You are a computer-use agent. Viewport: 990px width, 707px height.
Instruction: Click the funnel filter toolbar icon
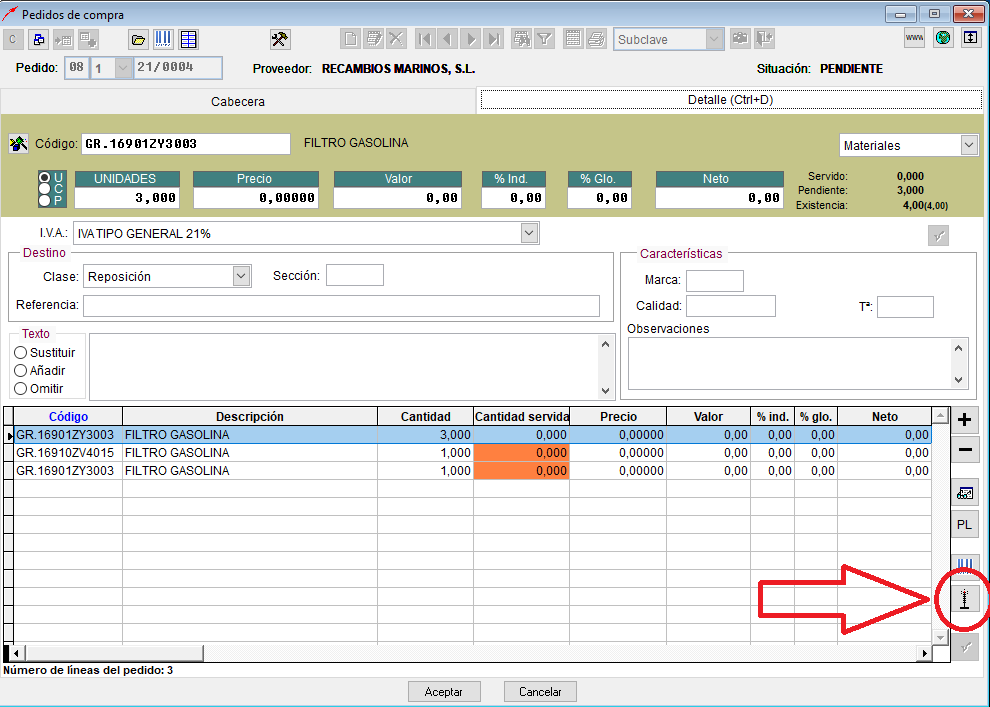click(x=544, y=40)
